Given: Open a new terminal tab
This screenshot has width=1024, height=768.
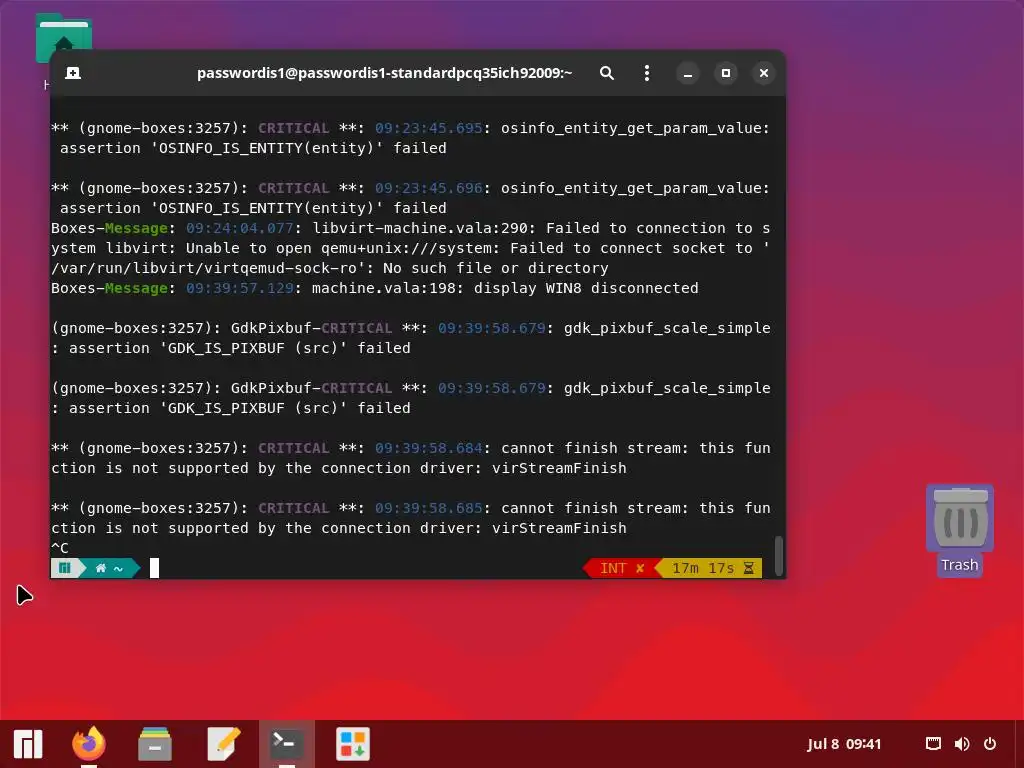Looking at the screenshot, I should tap(73, 73).
